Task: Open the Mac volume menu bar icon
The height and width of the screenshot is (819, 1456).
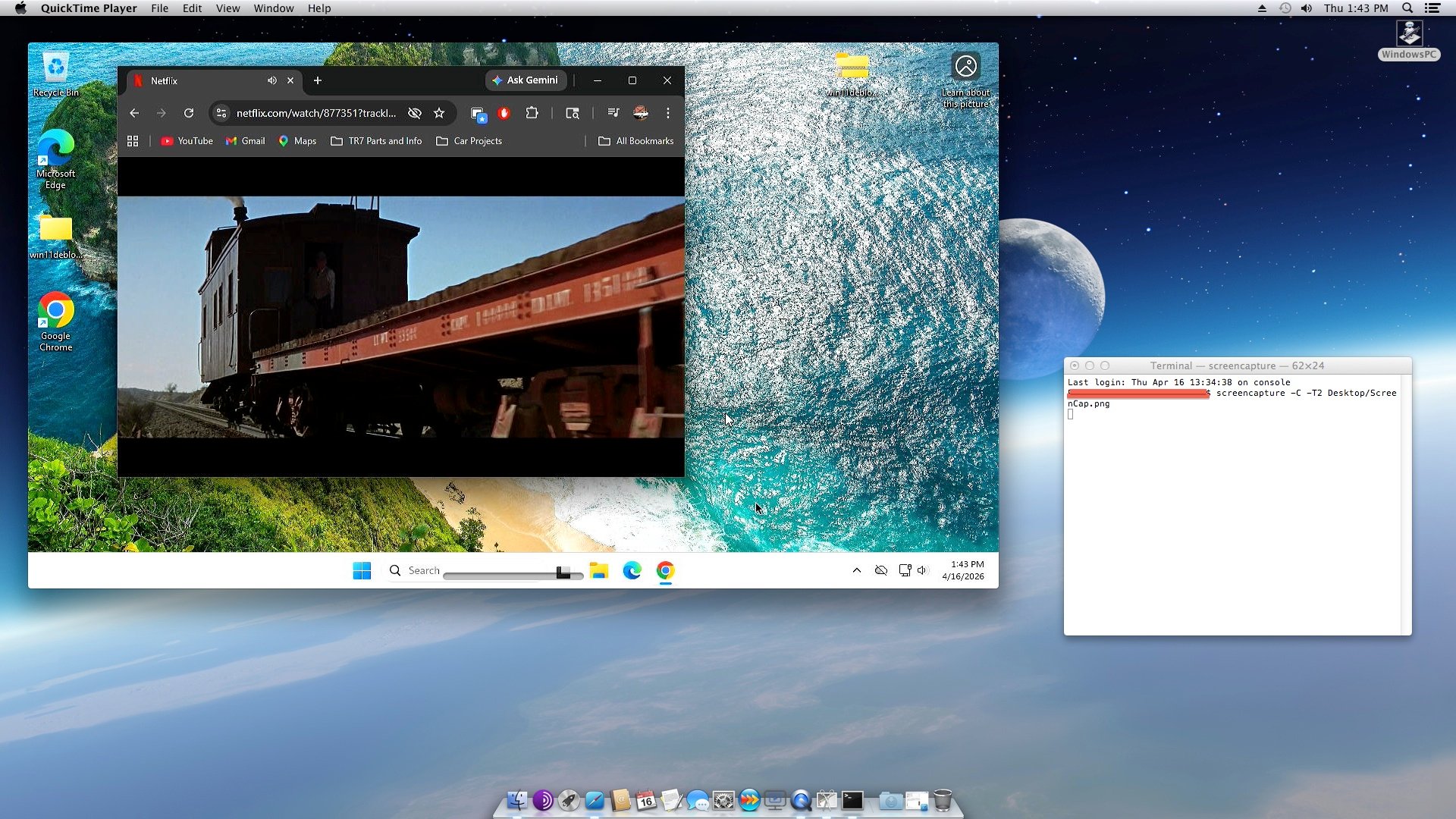Action: 1307,8
